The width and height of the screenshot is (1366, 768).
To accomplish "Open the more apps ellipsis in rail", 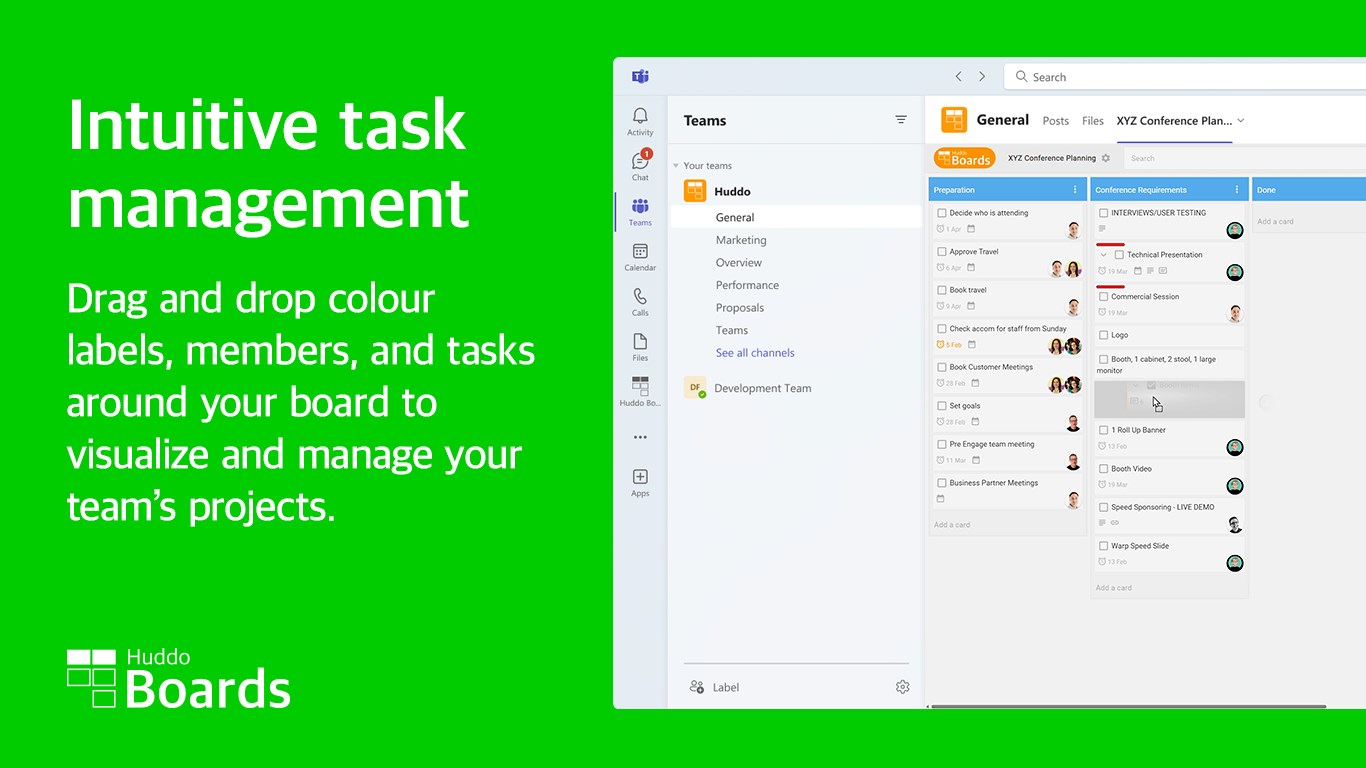I will point(640,437).
